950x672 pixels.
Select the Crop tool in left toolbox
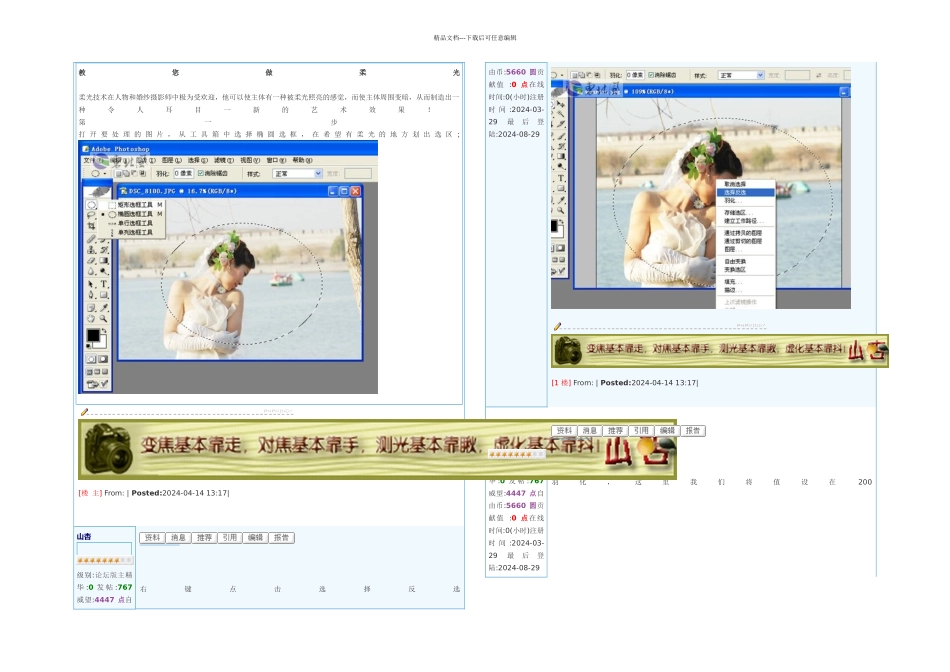pyautogui.click(x=91, y=226)
